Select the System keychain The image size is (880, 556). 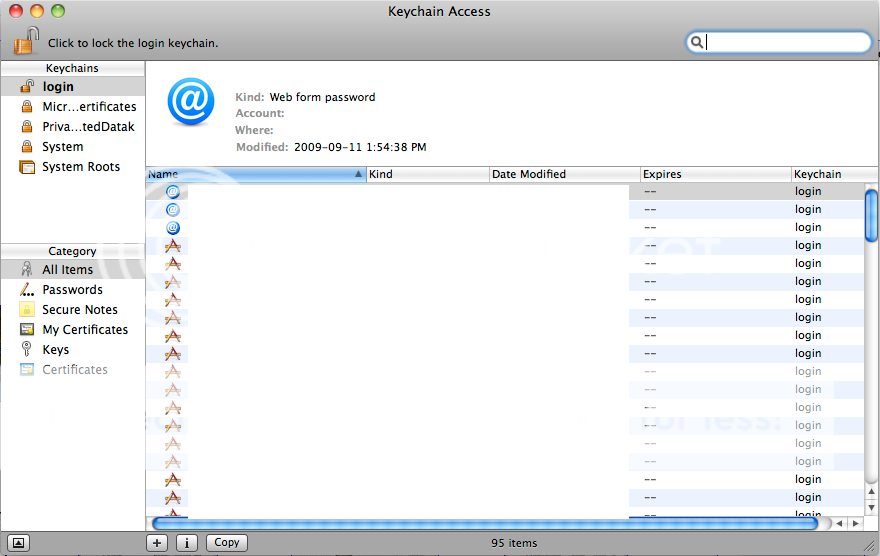click(62, 147)
